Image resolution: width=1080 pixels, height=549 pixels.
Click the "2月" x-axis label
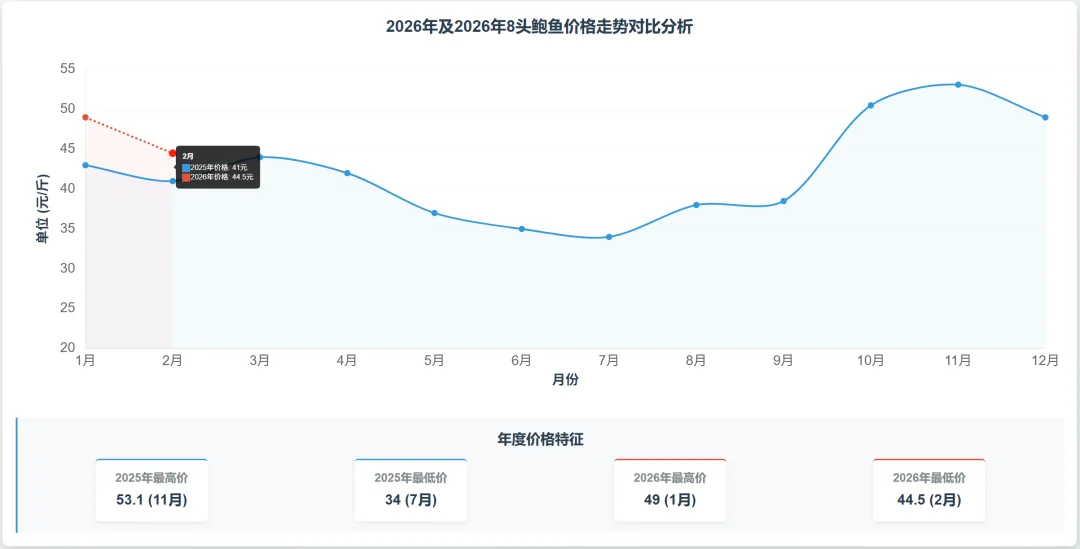point(172,361)
